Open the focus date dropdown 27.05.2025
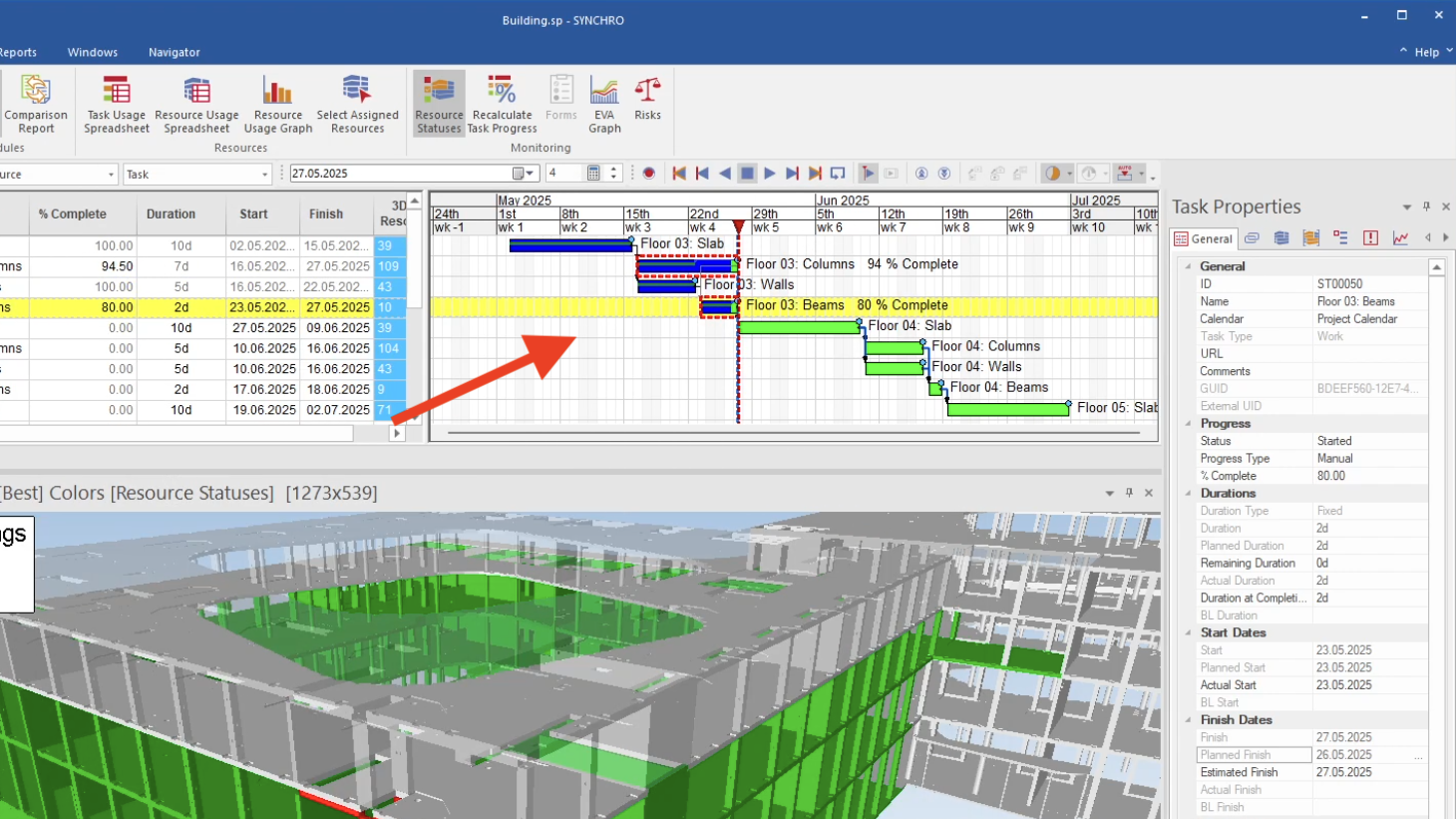Viewport: 1456px width, 819px height. point(530,174)
